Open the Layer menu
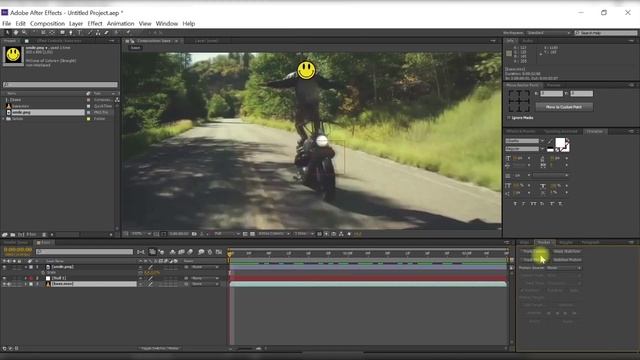 [x=76, y=24]
